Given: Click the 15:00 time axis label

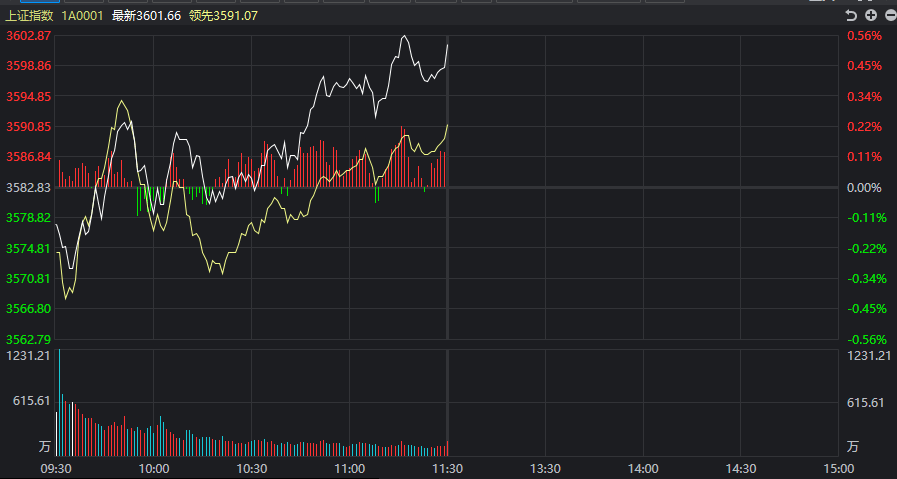Looking at the screenshot, I should pos(839,468).
